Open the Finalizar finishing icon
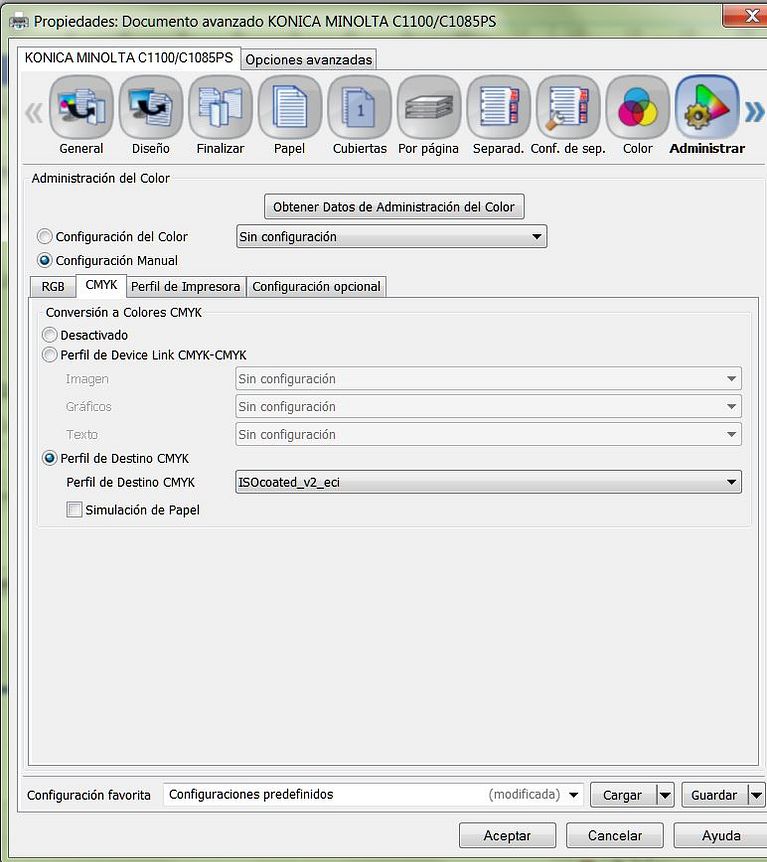Viewport: 767px width, 862px height. click(x=220, y=107)
